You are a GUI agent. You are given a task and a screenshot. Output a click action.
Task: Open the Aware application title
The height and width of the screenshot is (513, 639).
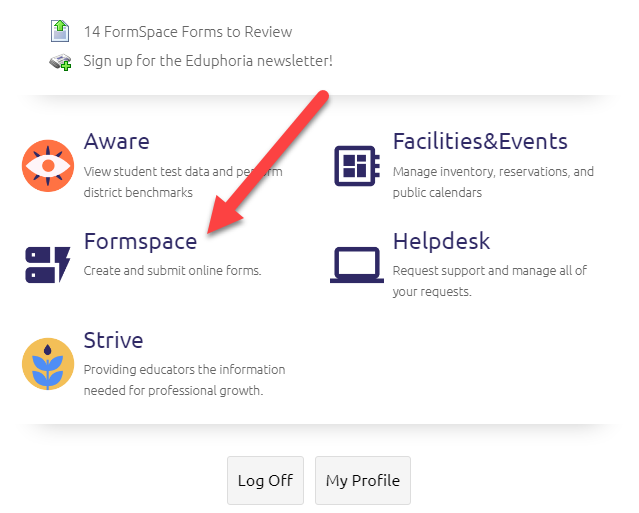pos(116,141)
